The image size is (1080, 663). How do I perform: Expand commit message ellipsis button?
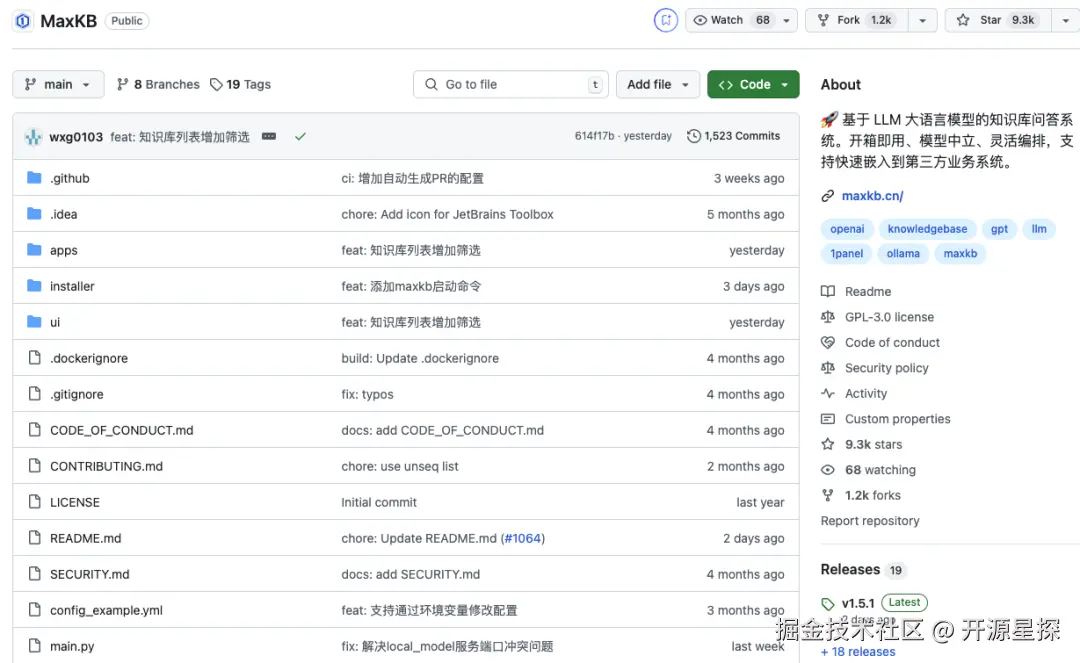(269, 136)
